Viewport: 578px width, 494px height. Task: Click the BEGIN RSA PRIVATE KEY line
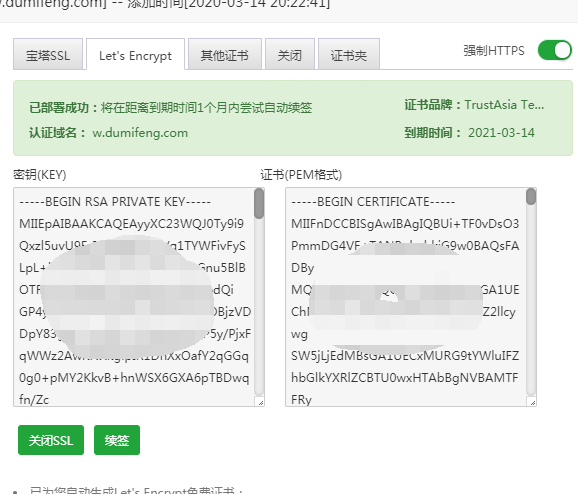(115, 202)
